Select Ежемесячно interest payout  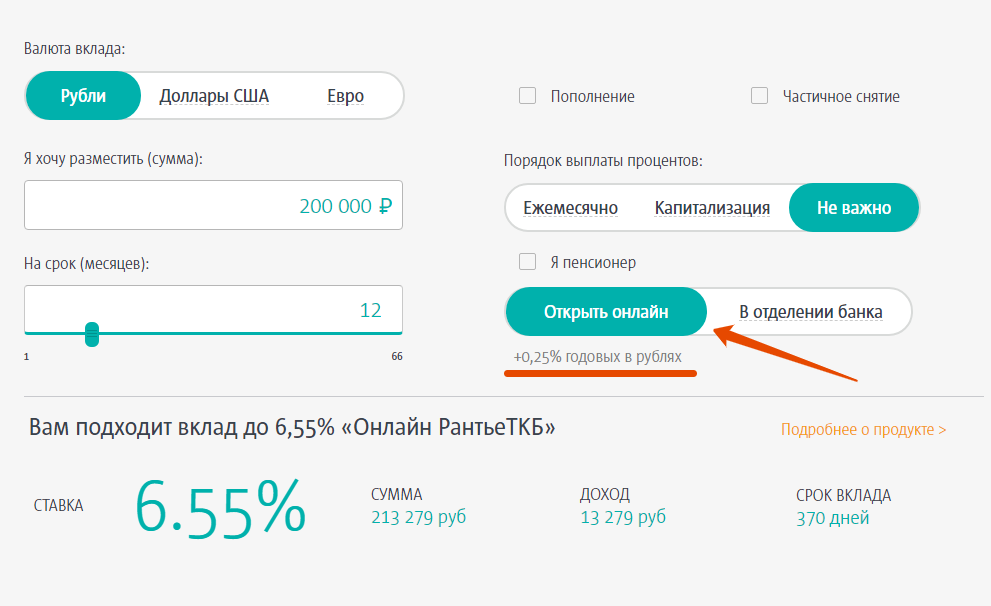pyautogui.click(x=570, y=208)
